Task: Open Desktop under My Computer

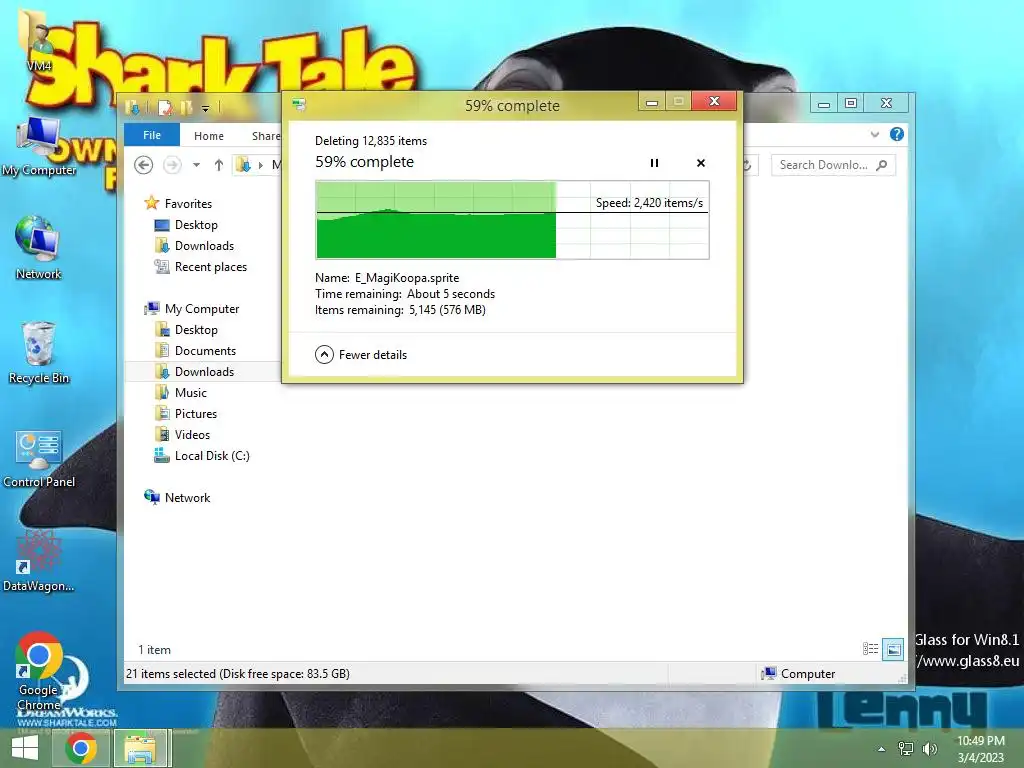Action: [196, 330]
